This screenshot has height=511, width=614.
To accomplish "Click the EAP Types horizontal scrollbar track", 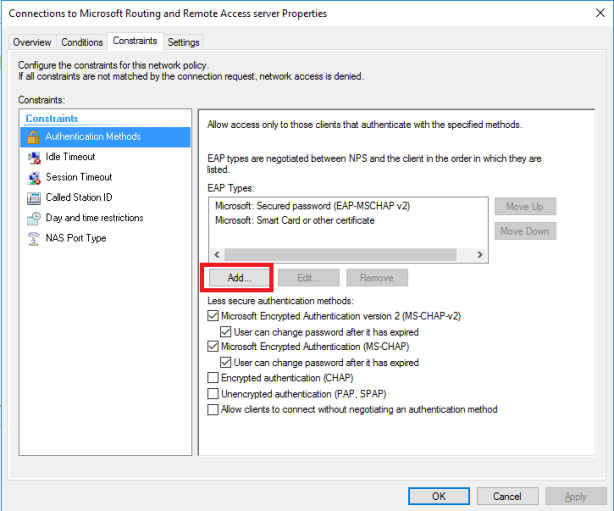I will coord(340,255).
